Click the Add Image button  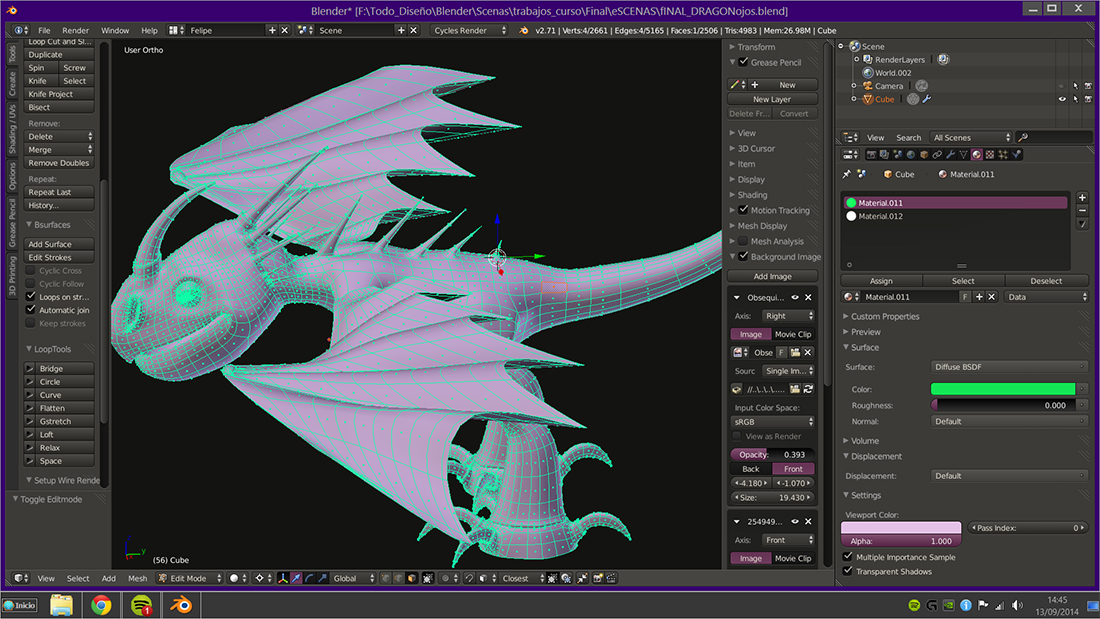[773, 276]
